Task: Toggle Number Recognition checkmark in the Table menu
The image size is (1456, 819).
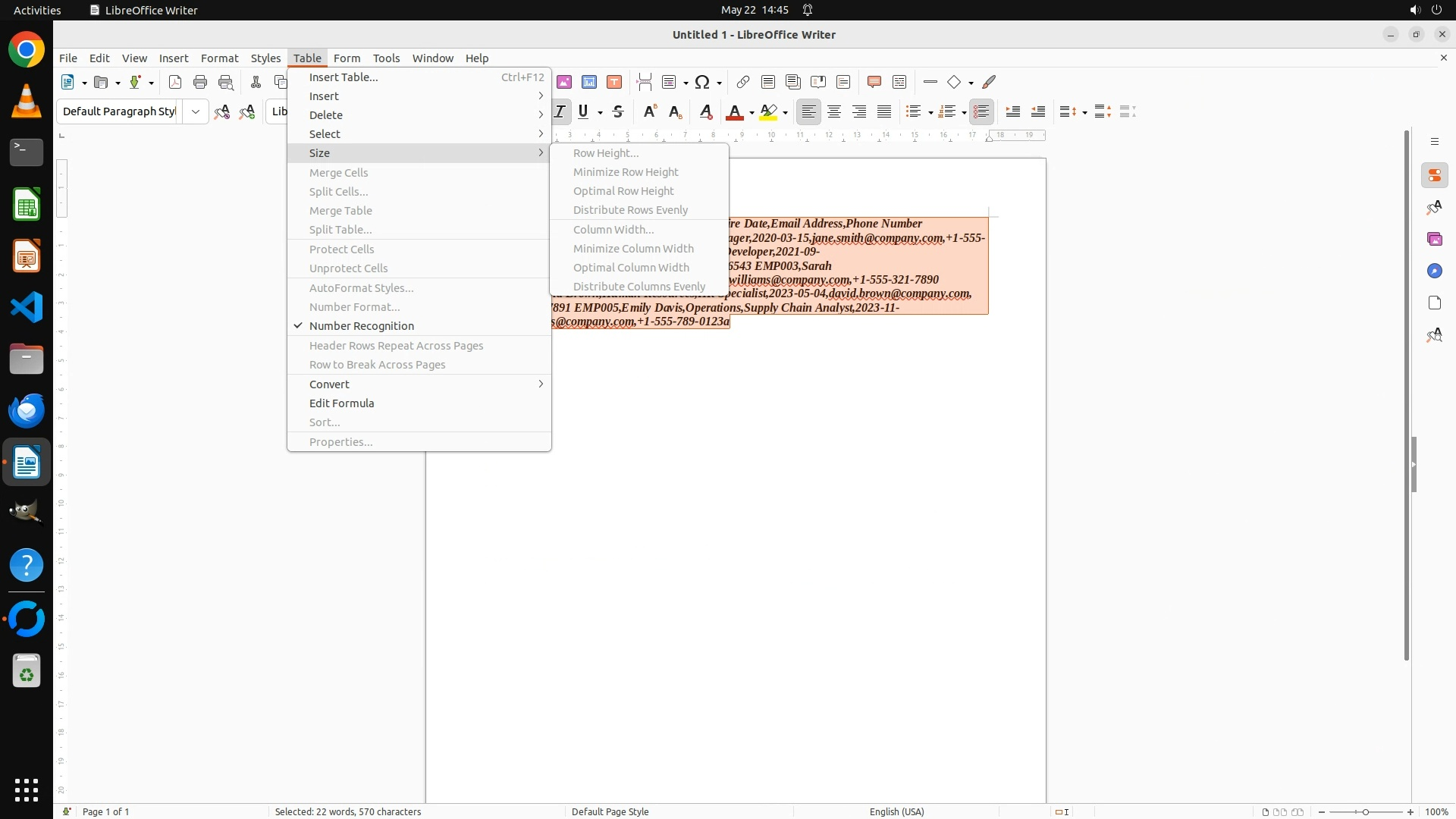Action: (x=361, y=326)
